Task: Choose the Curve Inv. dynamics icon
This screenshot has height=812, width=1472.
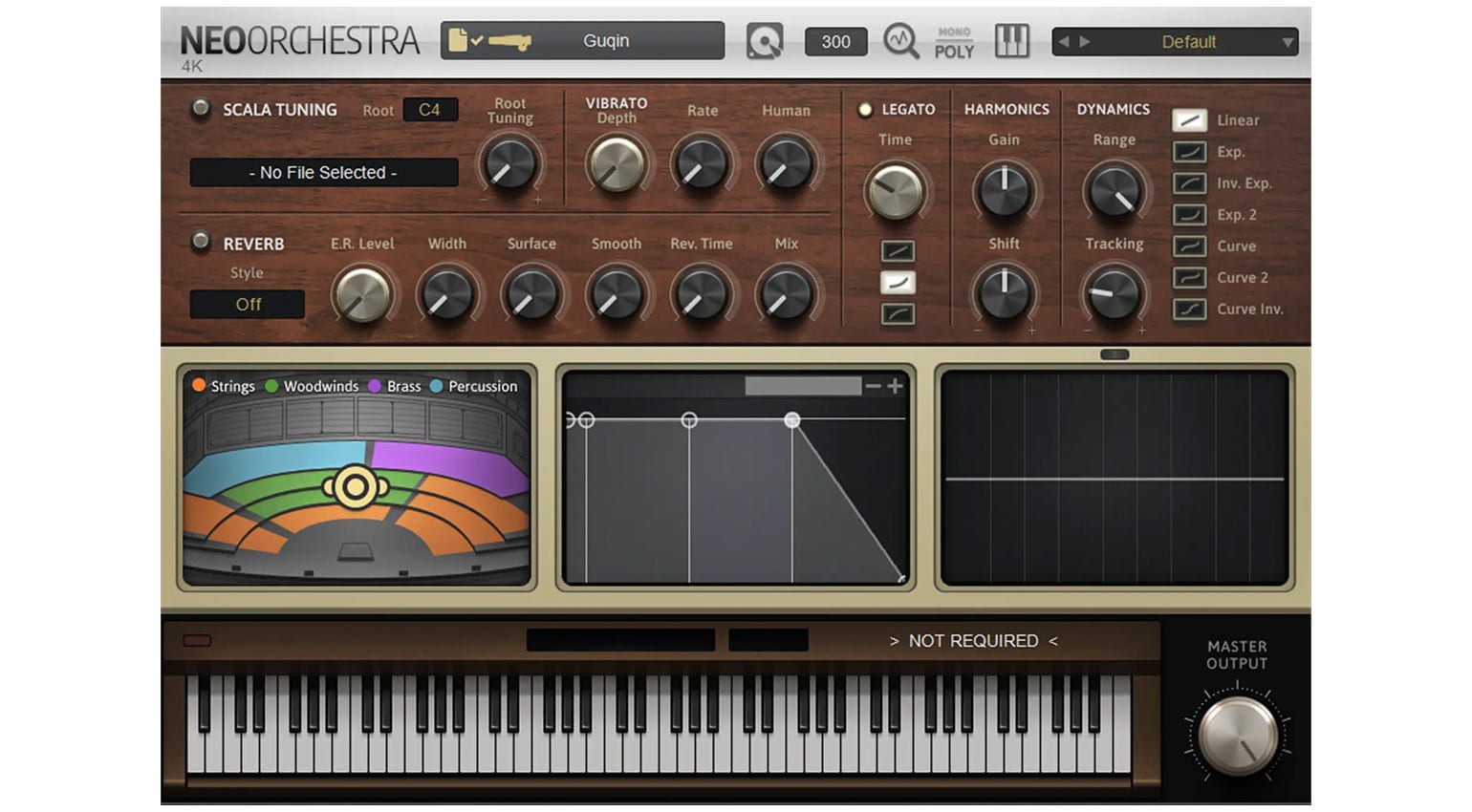Action: tap(1189, 310)
